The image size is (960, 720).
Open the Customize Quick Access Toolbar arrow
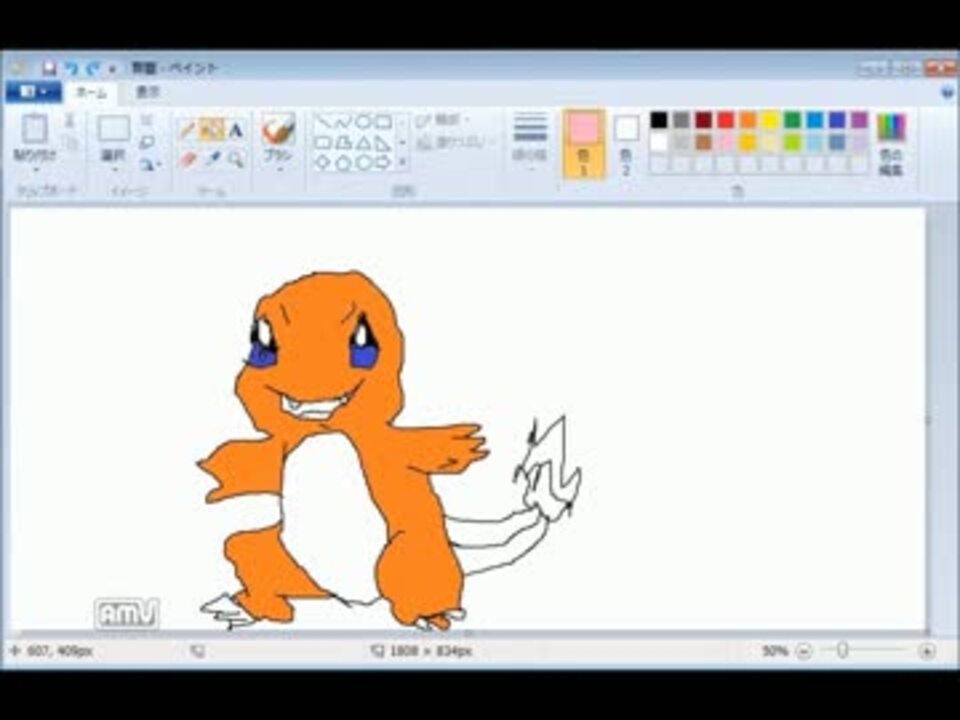click(112, 69)
